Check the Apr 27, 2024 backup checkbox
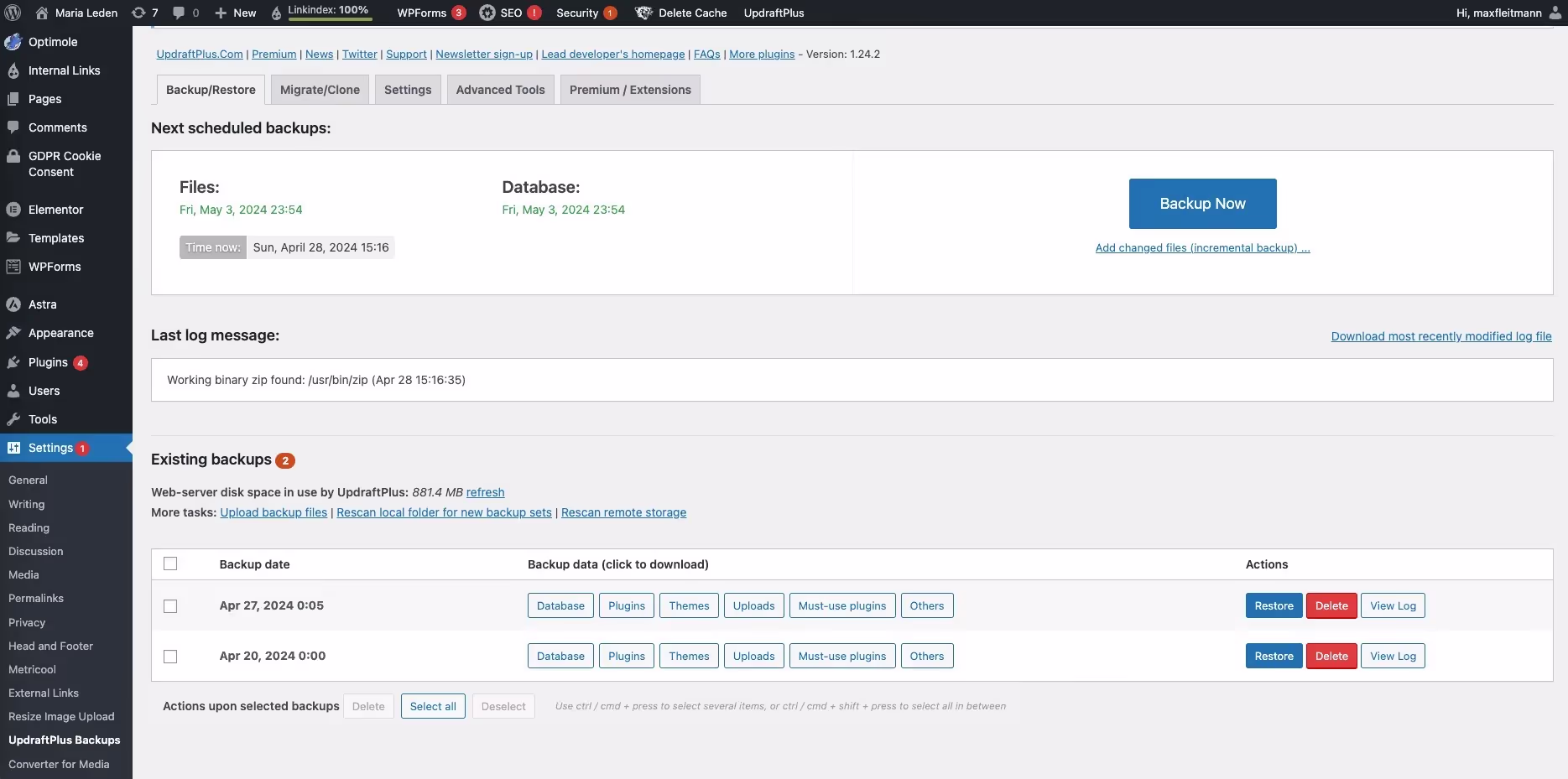This screenshot has height=779, width=1568. point(170,606)
